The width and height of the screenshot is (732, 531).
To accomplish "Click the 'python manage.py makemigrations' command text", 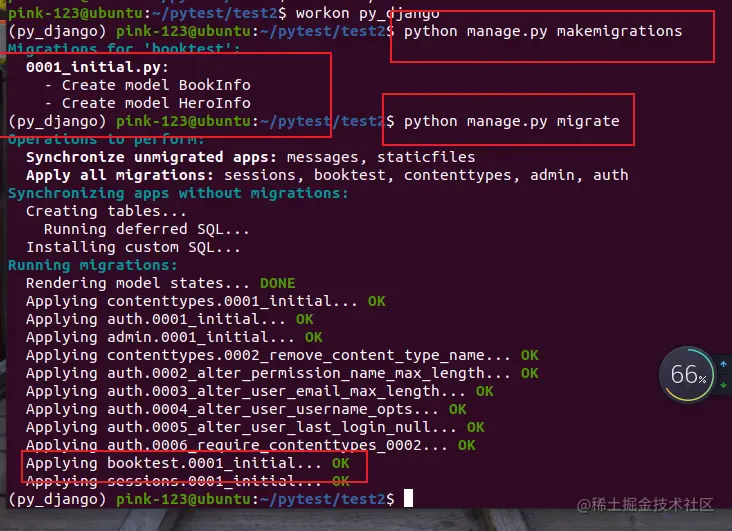I will pos(543,31).
